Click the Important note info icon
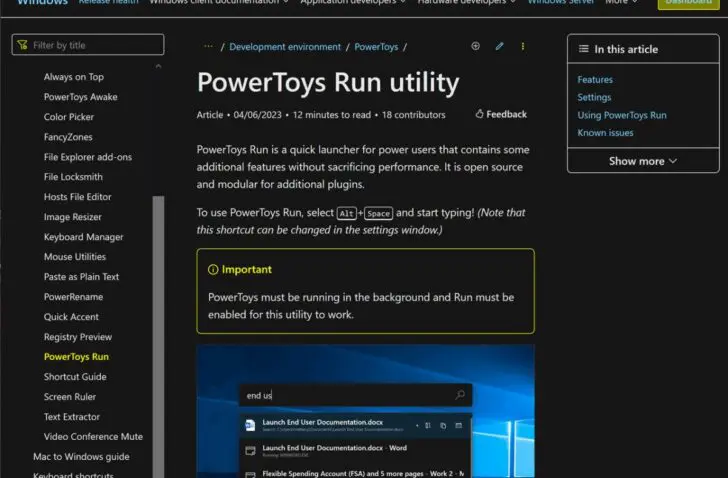This screenshot has height=478, width=728. [x=213, y=270]
